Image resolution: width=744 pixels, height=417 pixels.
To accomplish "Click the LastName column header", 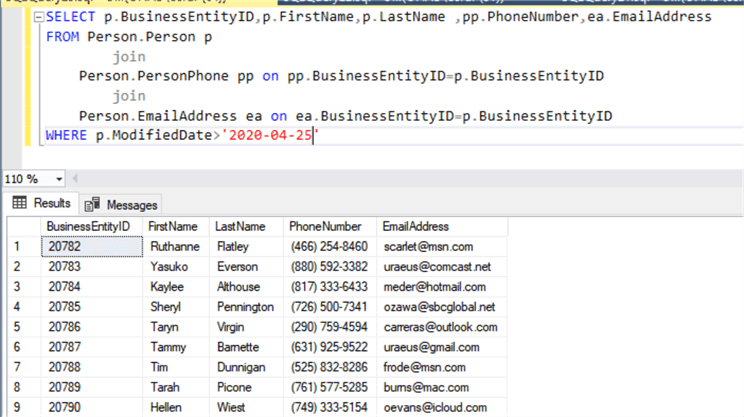I will point(240,227).
